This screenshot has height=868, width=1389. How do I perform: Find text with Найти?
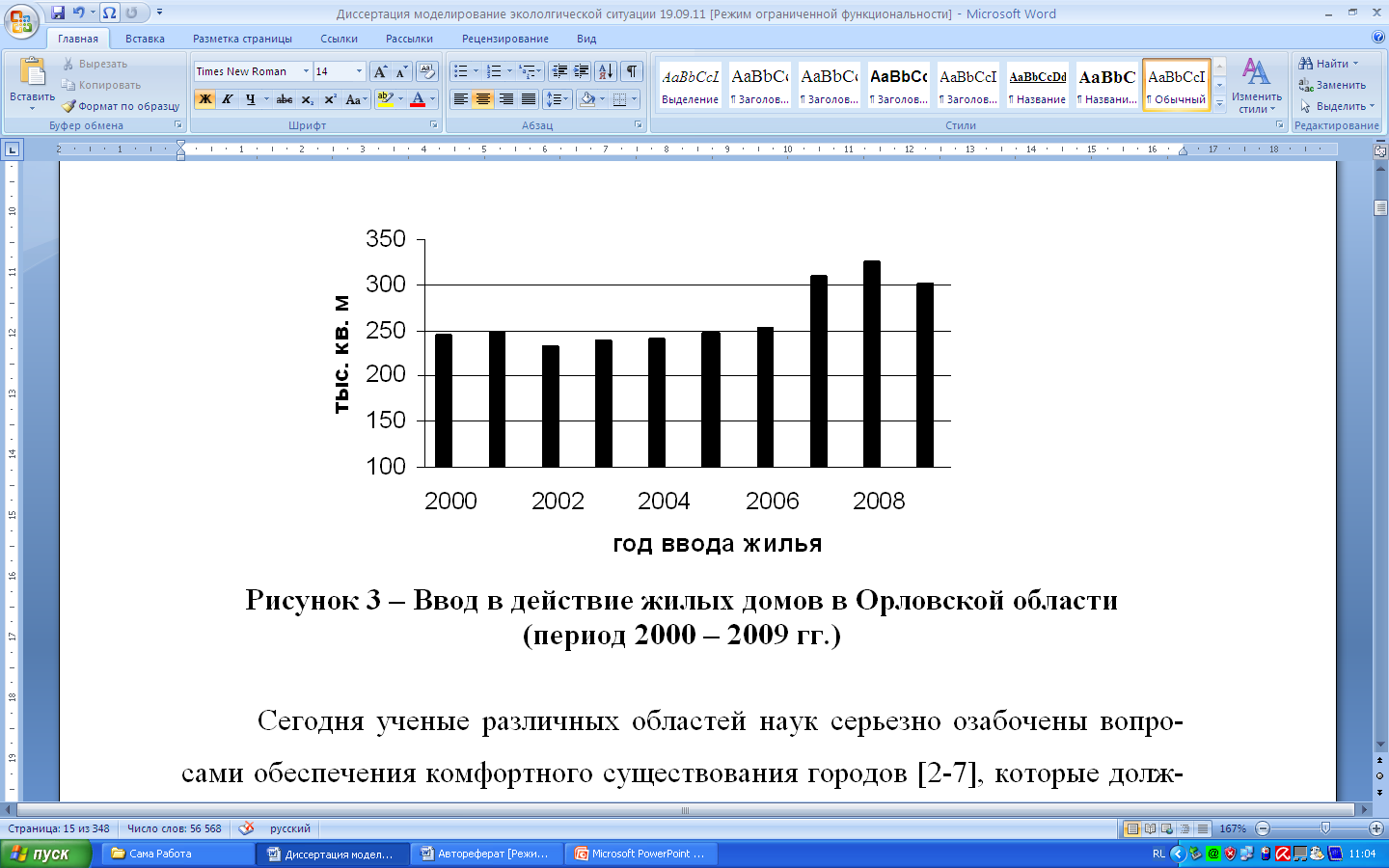click(1327, 64)
